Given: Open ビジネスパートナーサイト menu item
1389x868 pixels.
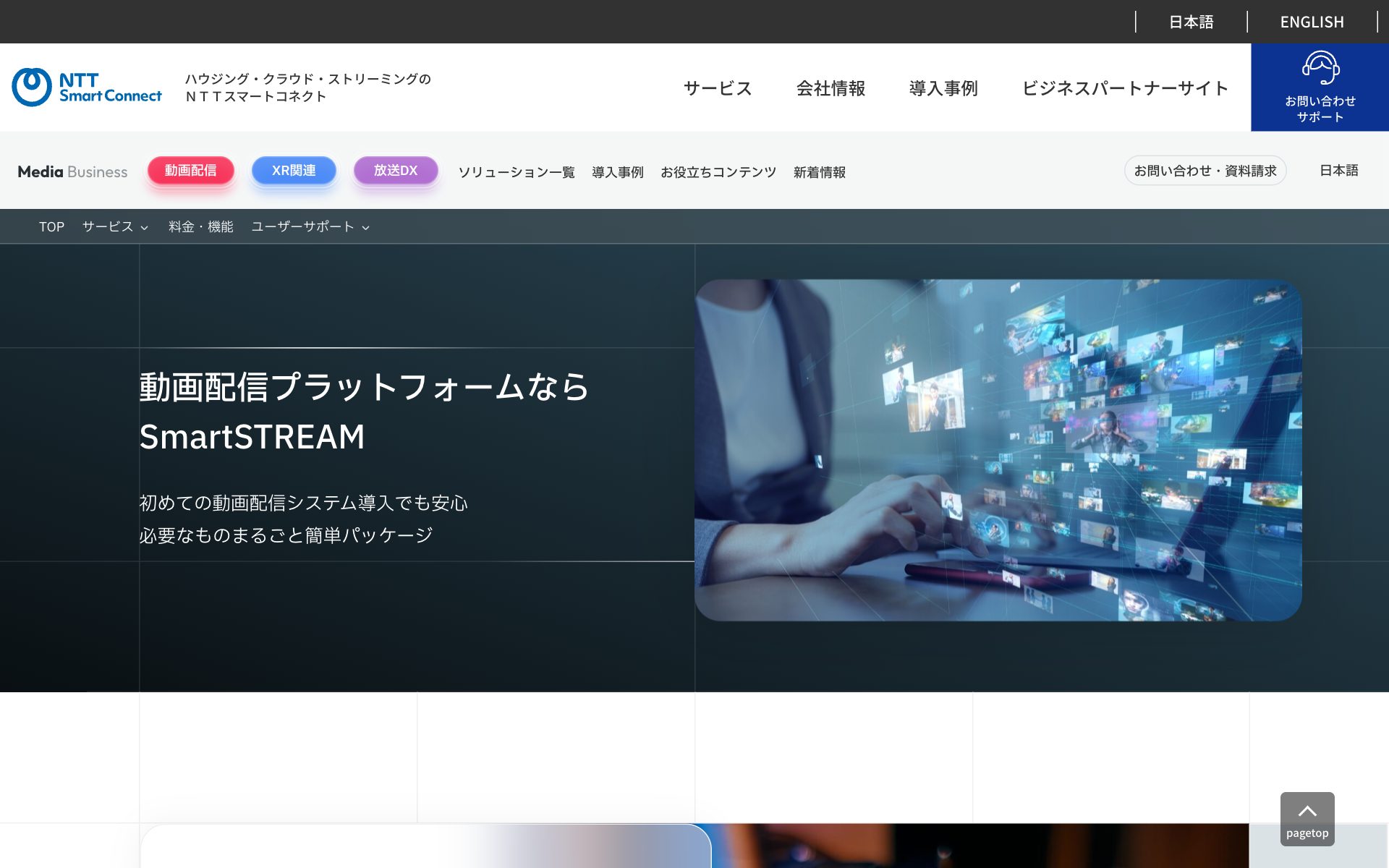Looking at the screenshot, I should point(1126,88).
